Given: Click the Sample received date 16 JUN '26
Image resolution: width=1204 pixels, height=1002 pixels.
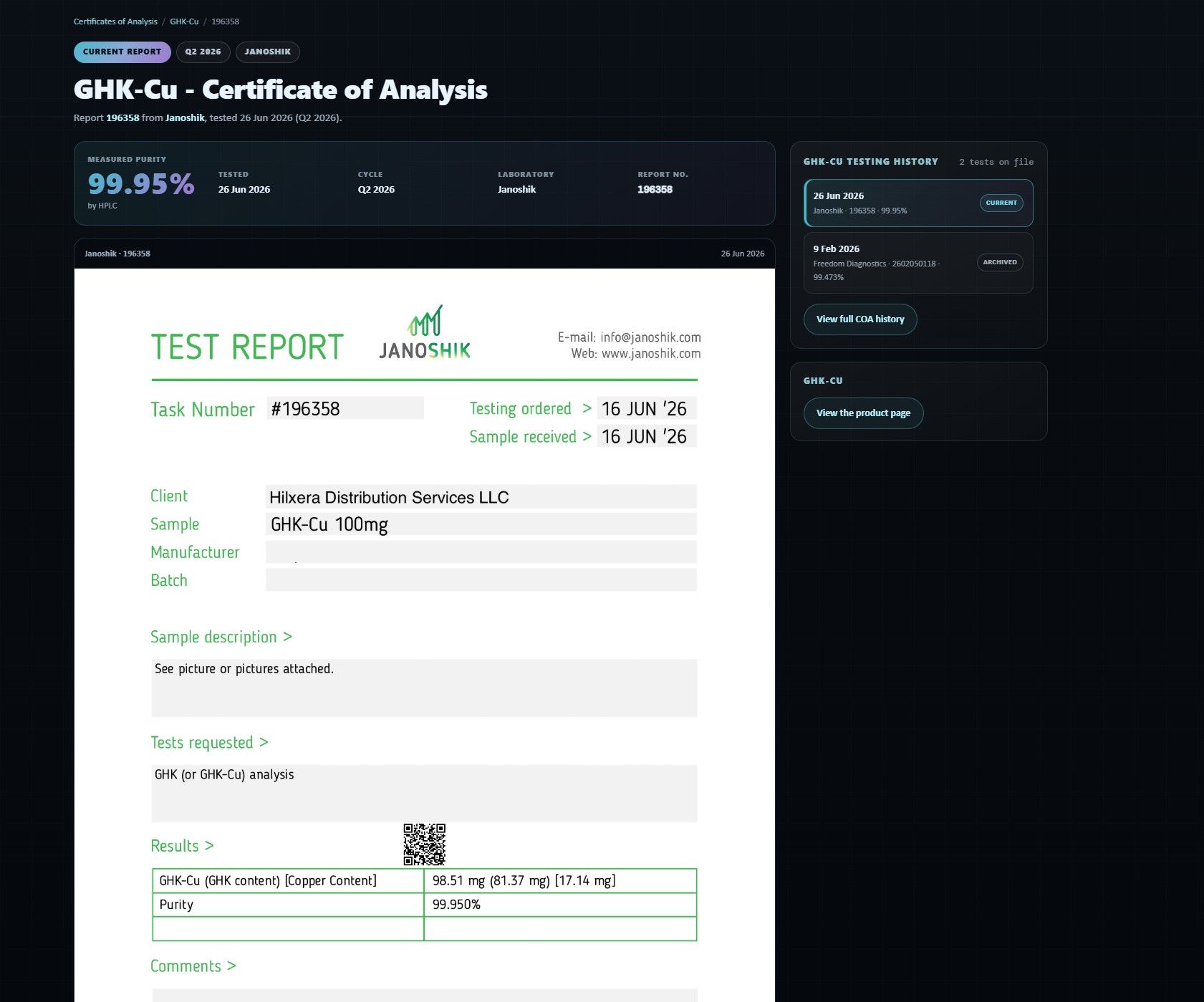Looking at the screenshot, I should tap(647, 436).
